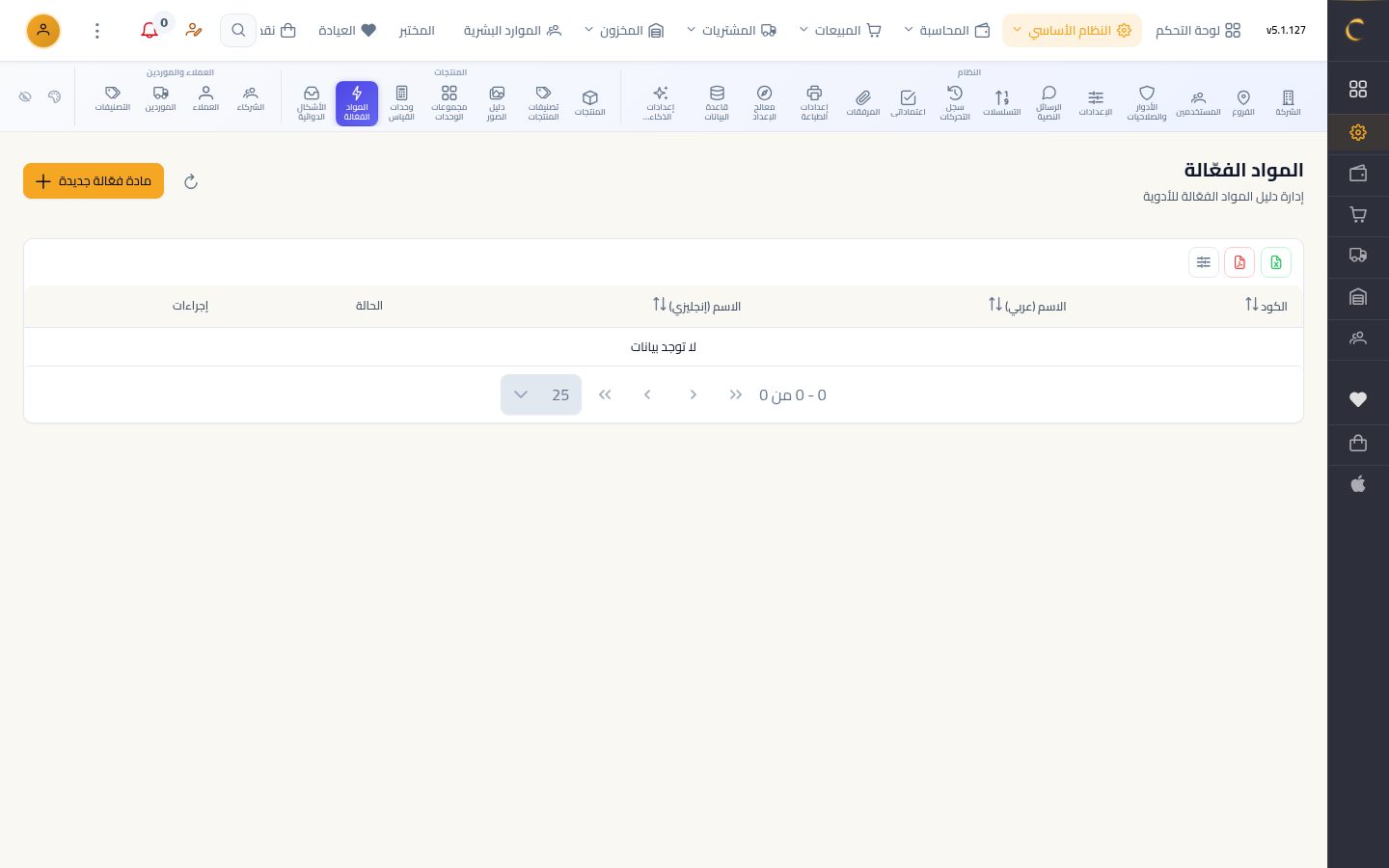Click مادة فعّالة جديدة add button
The image size is (1389, 868).
coord(94,181)
